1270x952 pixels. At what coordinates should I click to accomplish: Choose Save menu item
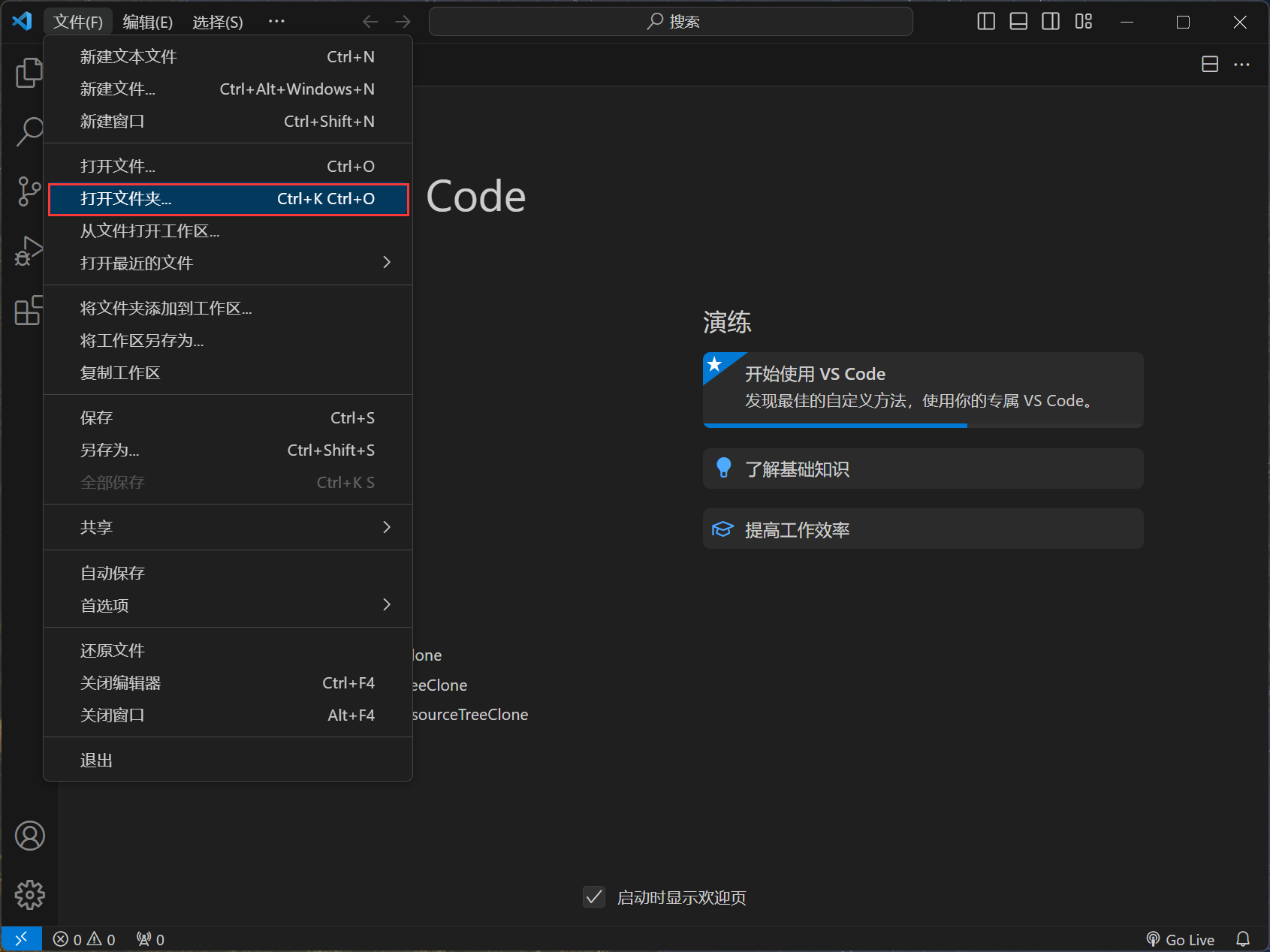(228, 417)
